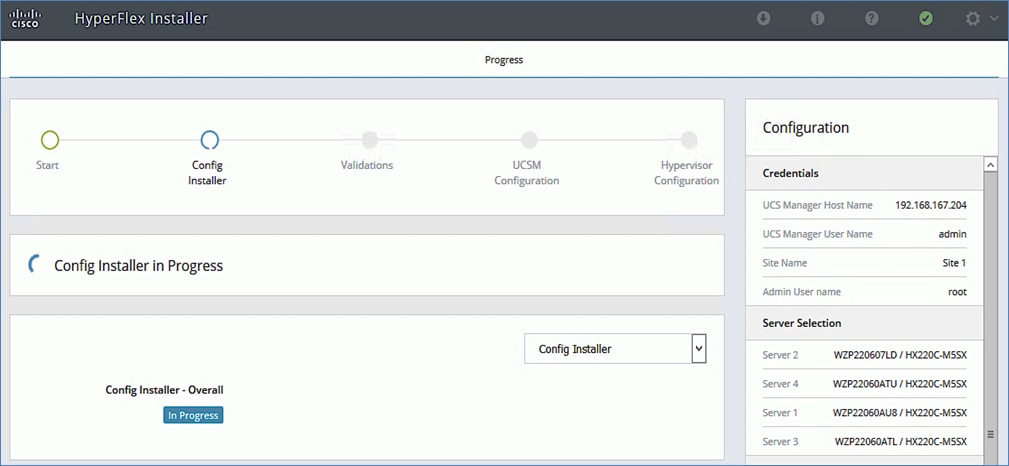1009x466 pixels.
Task: Click the In Progress status badge
Action: tap(193, 415)
